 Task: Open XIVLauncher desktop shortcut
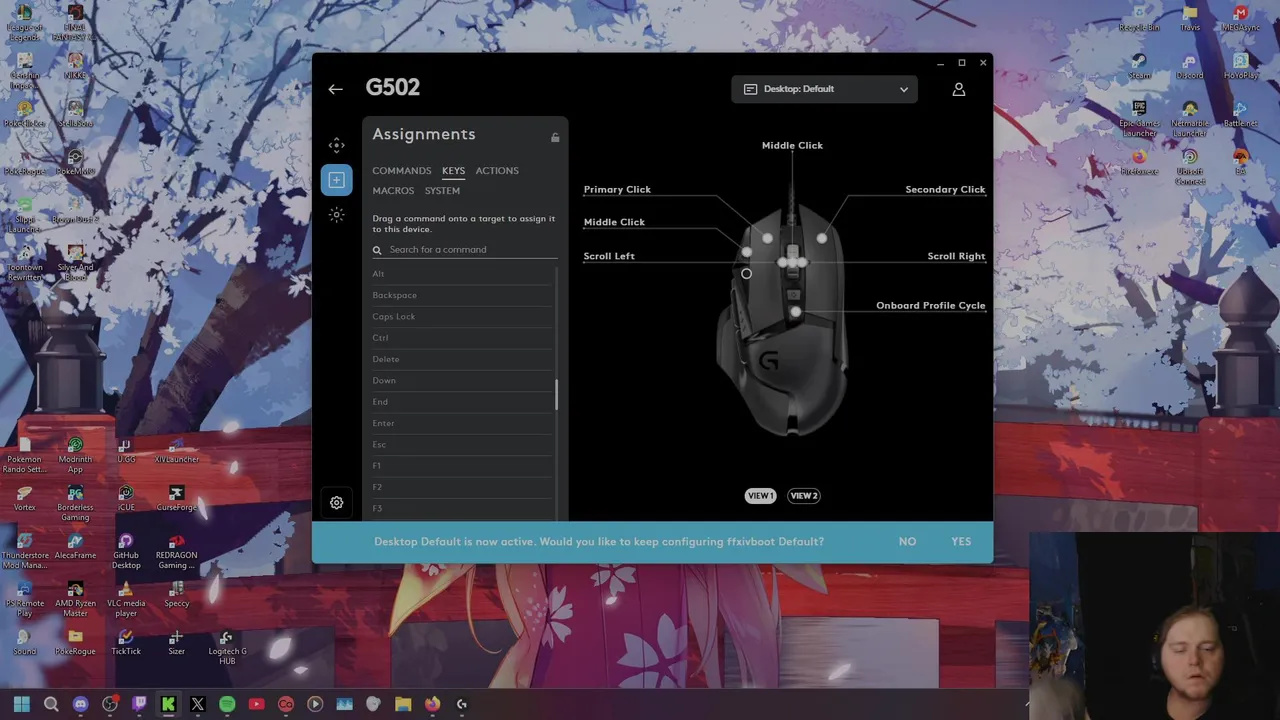(176, 450)
